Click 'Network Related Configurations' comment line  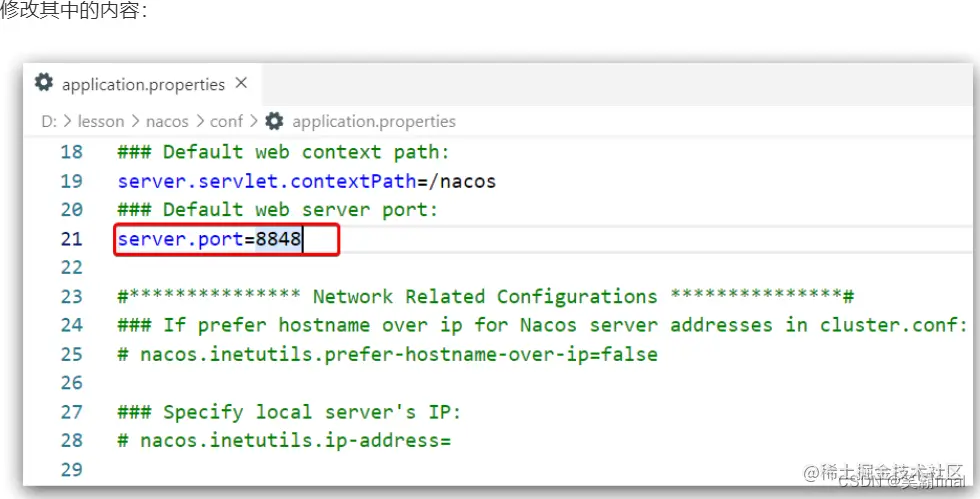pos(486,296)
